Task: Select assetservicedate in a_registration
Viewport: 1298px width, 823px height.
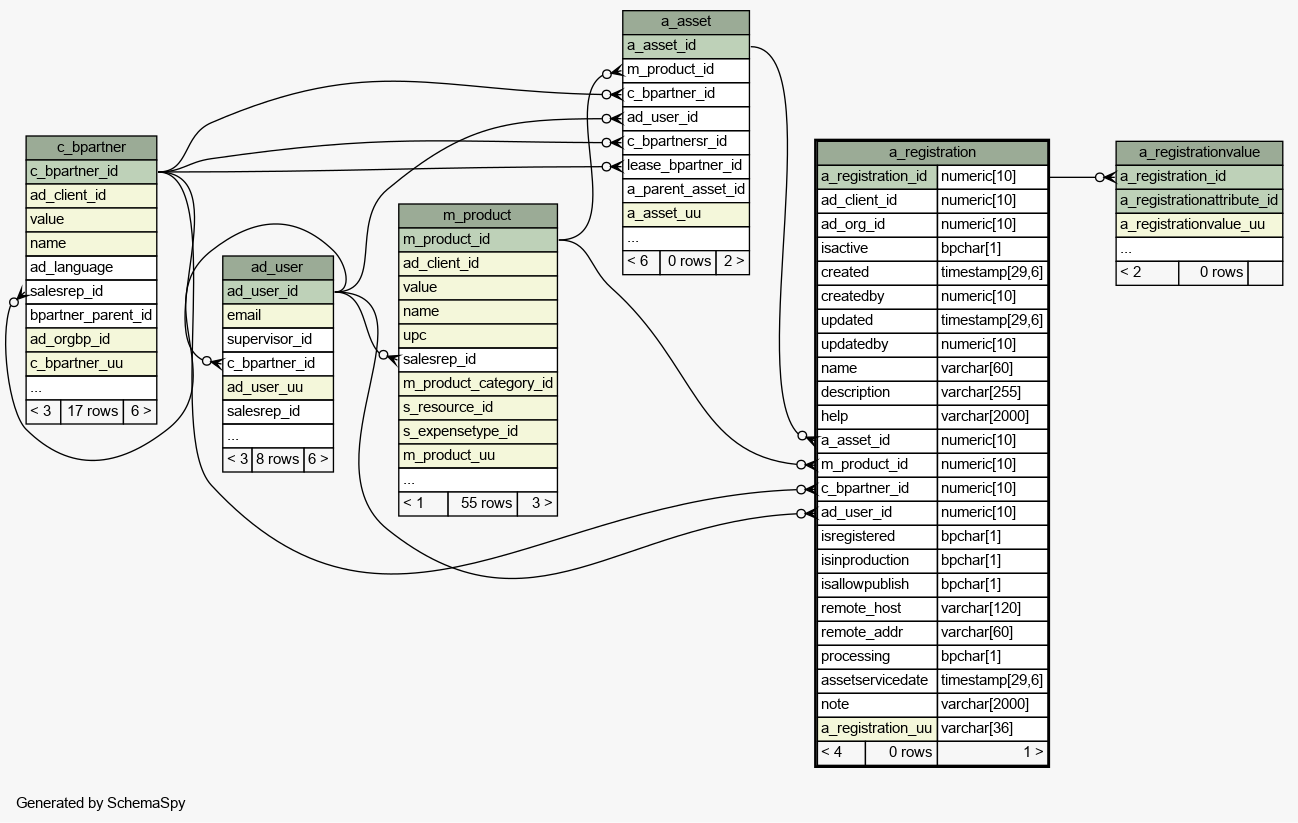Action: pos(877,680)
